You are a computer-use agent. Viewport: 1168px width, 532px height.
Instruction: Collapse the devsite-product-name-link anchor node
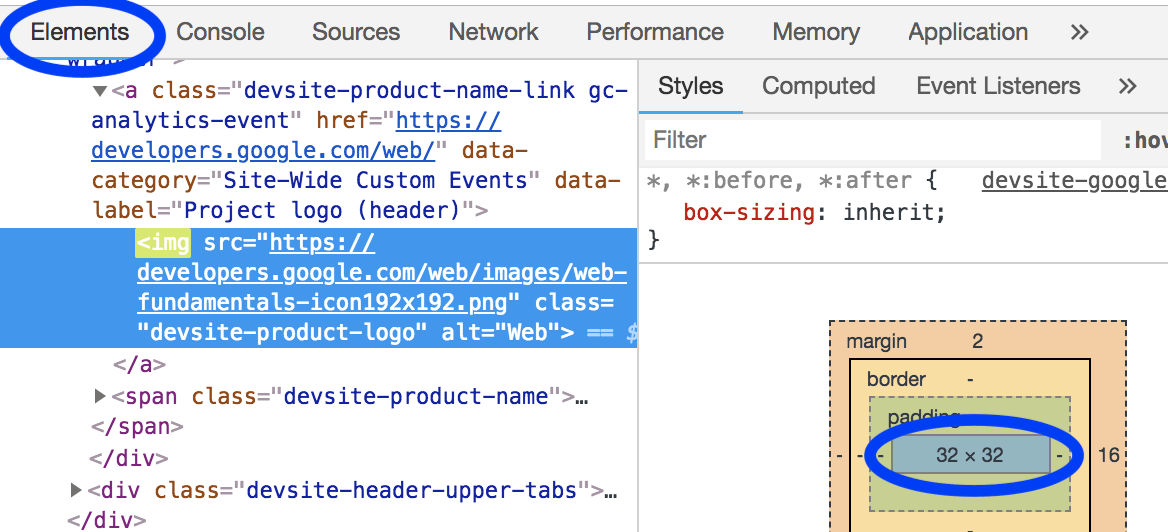click(x=99, y=91)
